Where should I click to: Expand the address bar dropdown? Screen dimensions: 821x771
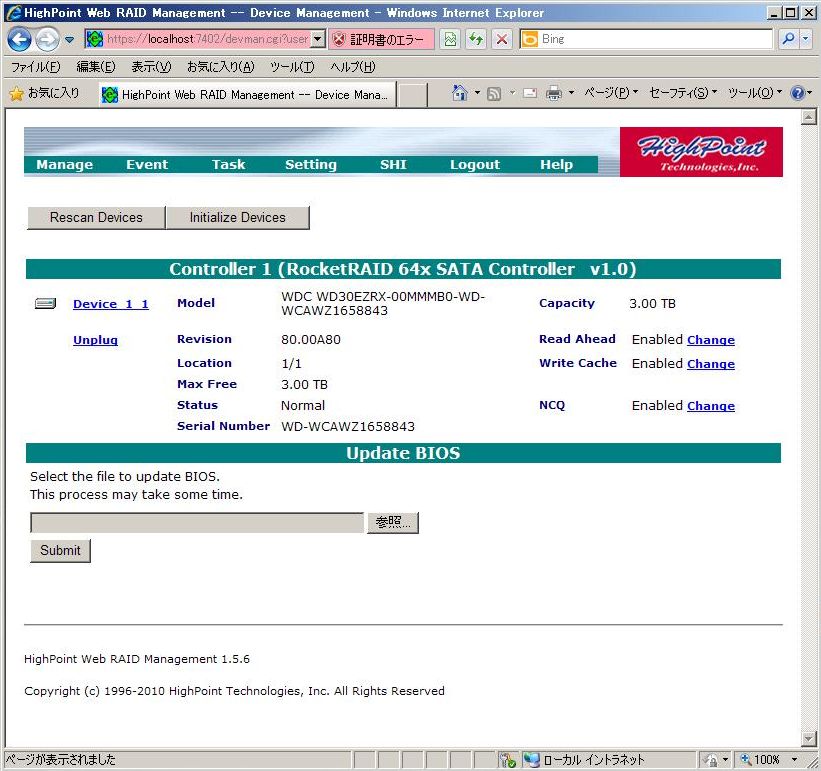[x=317, y=39]
